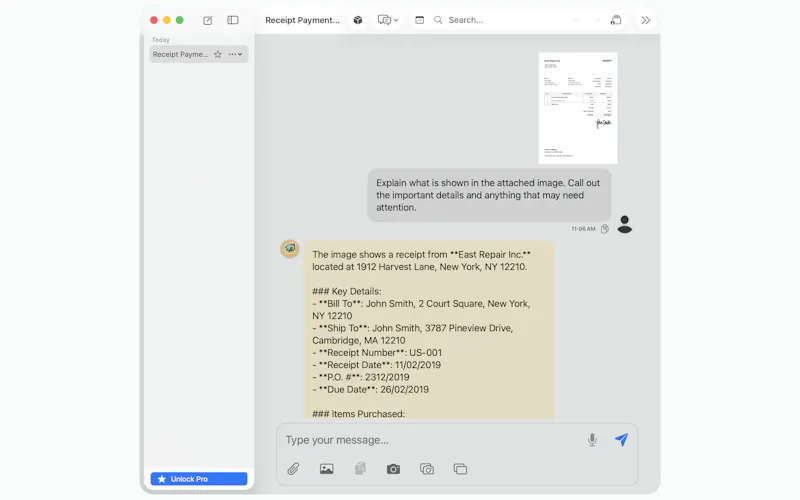
Task: Capture screenshot with camera-window icon
Action: tap(427, 469)
